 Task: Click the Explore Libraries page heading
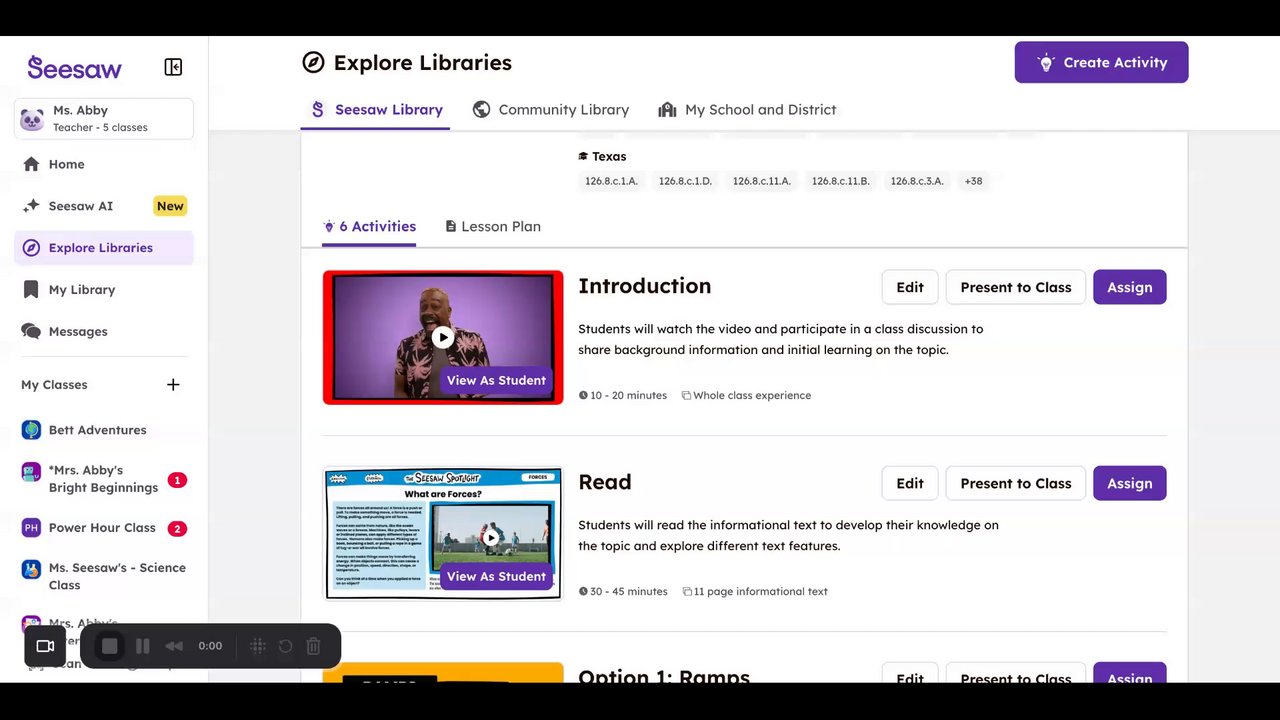pyautogui.click(x=422, y=63)
